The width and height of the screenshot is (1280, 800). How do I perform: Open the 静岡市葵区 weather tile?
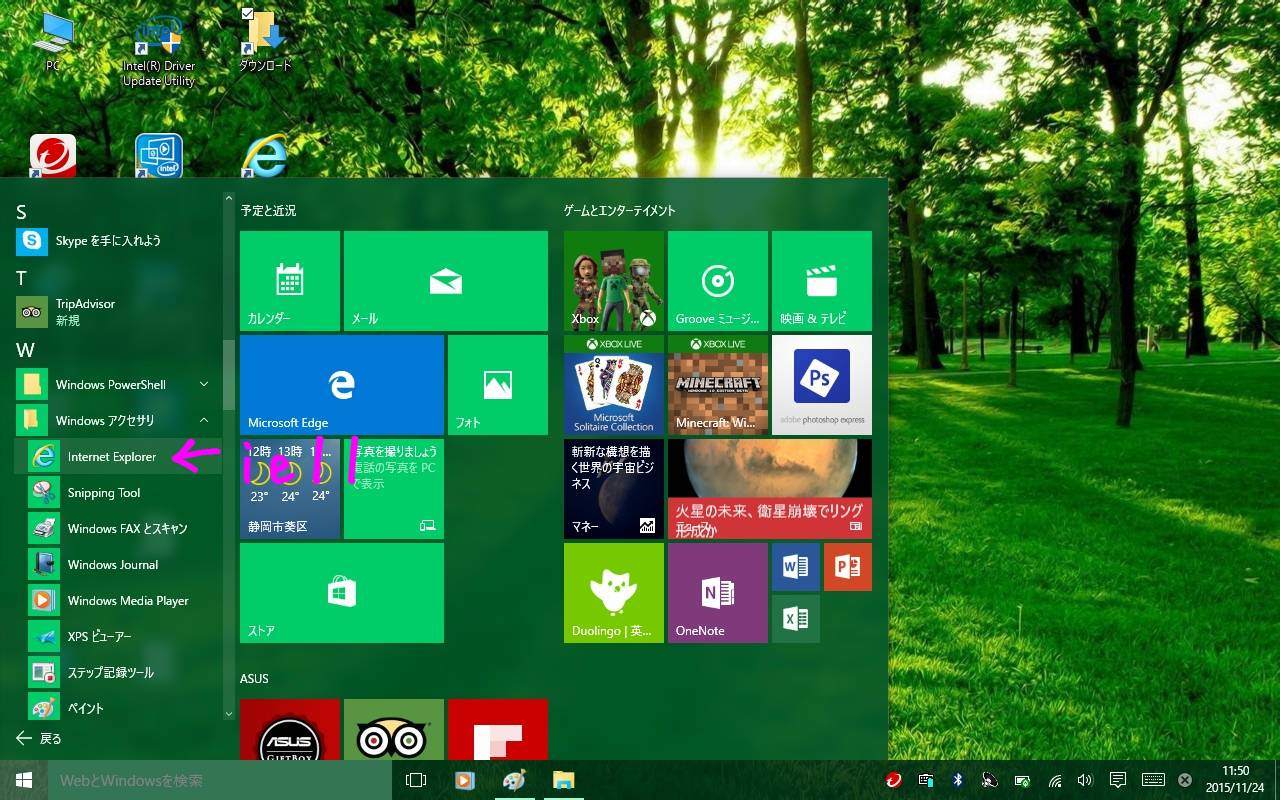coord(290,489)
